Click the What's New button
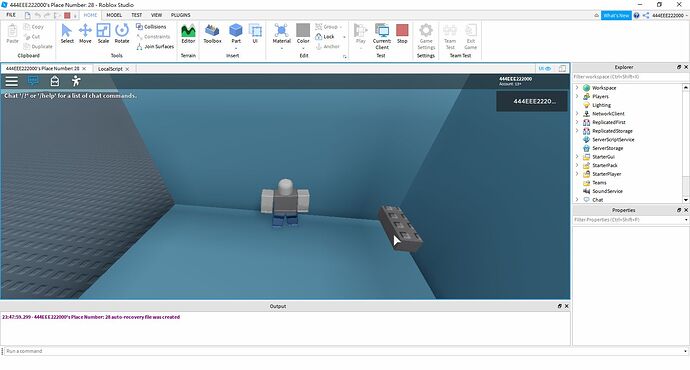Image resolution: width=690 pixels, height=370 pixels. coord(616,15)
